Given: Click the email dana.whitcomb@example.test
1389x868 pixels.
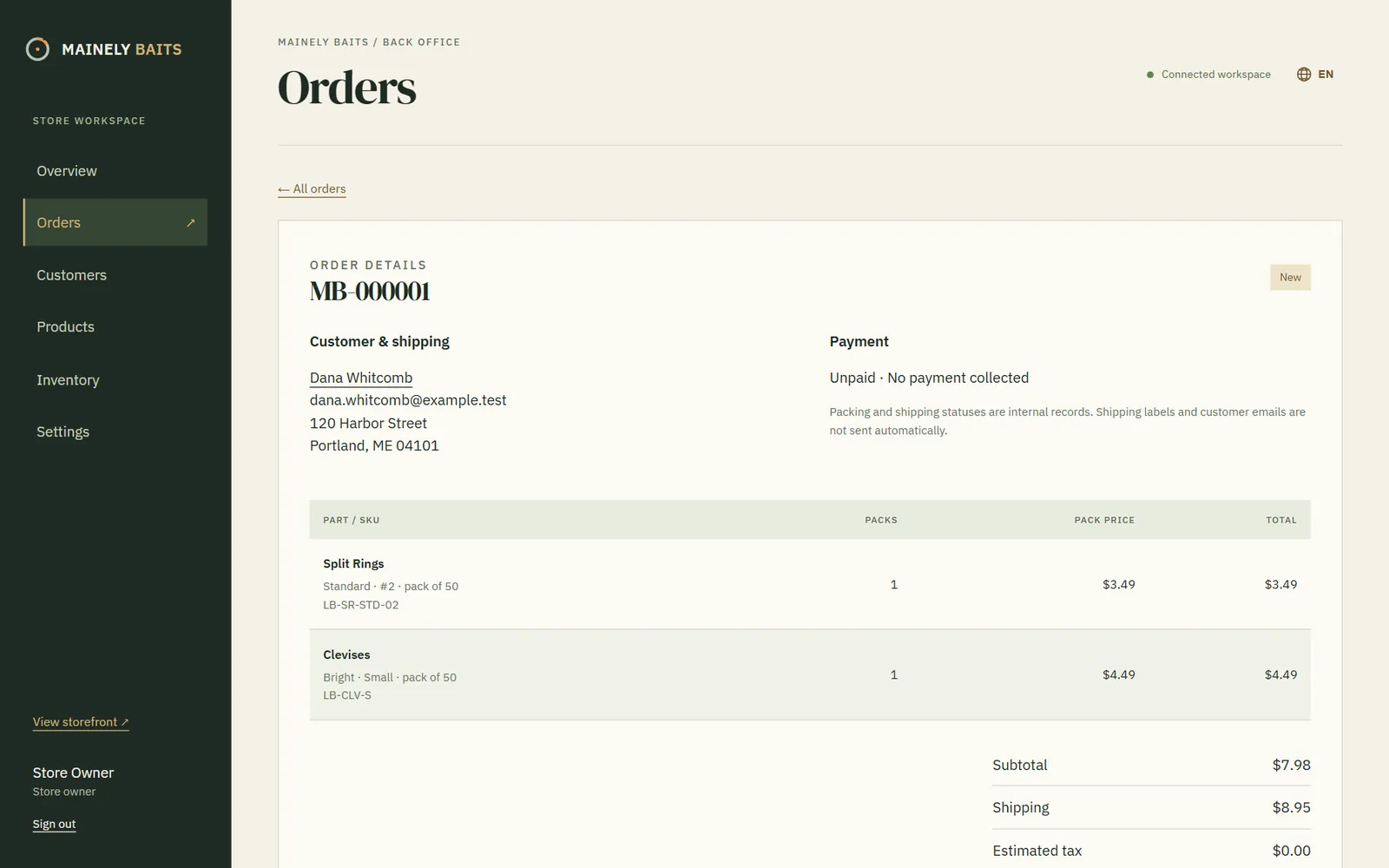Looking at the screenshot, I should point(408,400).
